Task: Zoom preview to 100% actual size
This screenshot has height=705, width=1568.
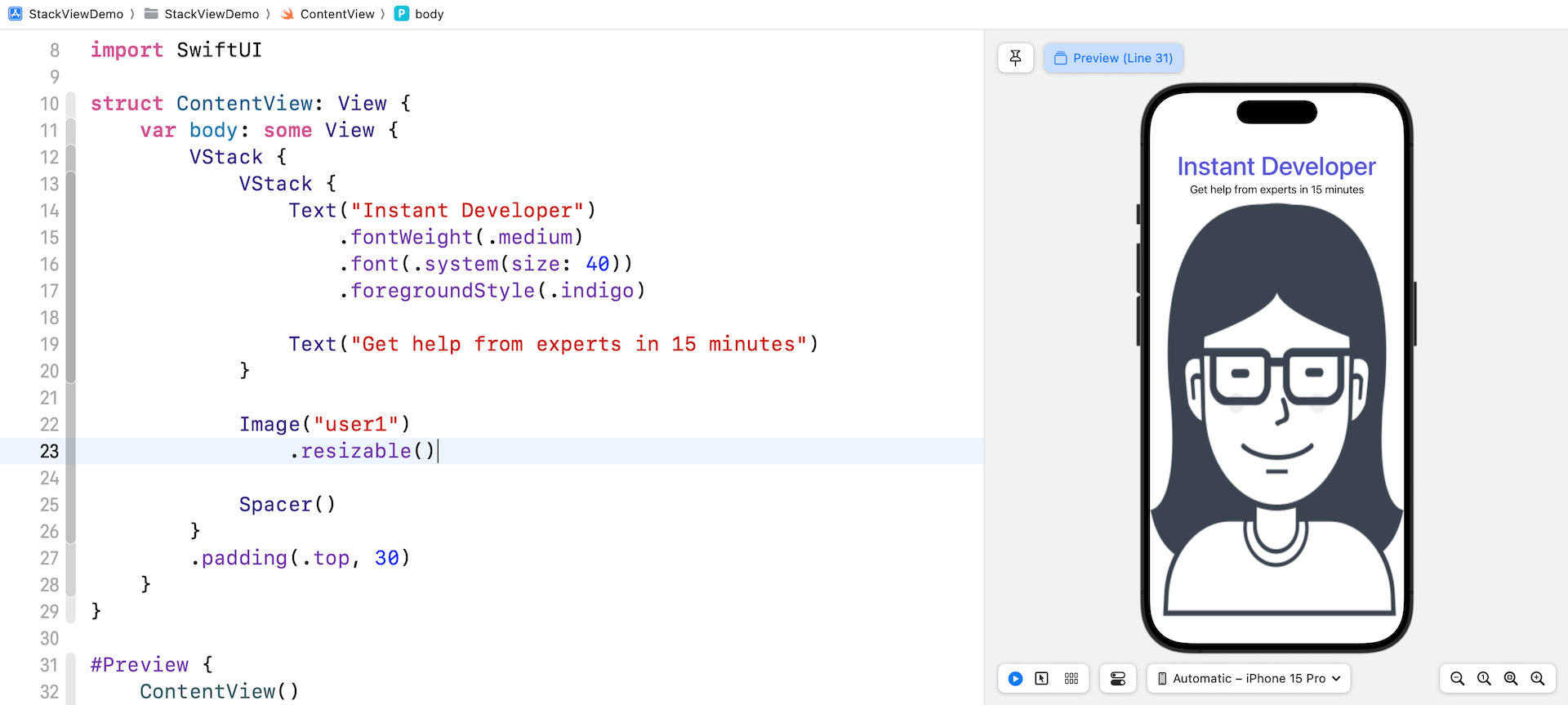Action: point(1484,679)
